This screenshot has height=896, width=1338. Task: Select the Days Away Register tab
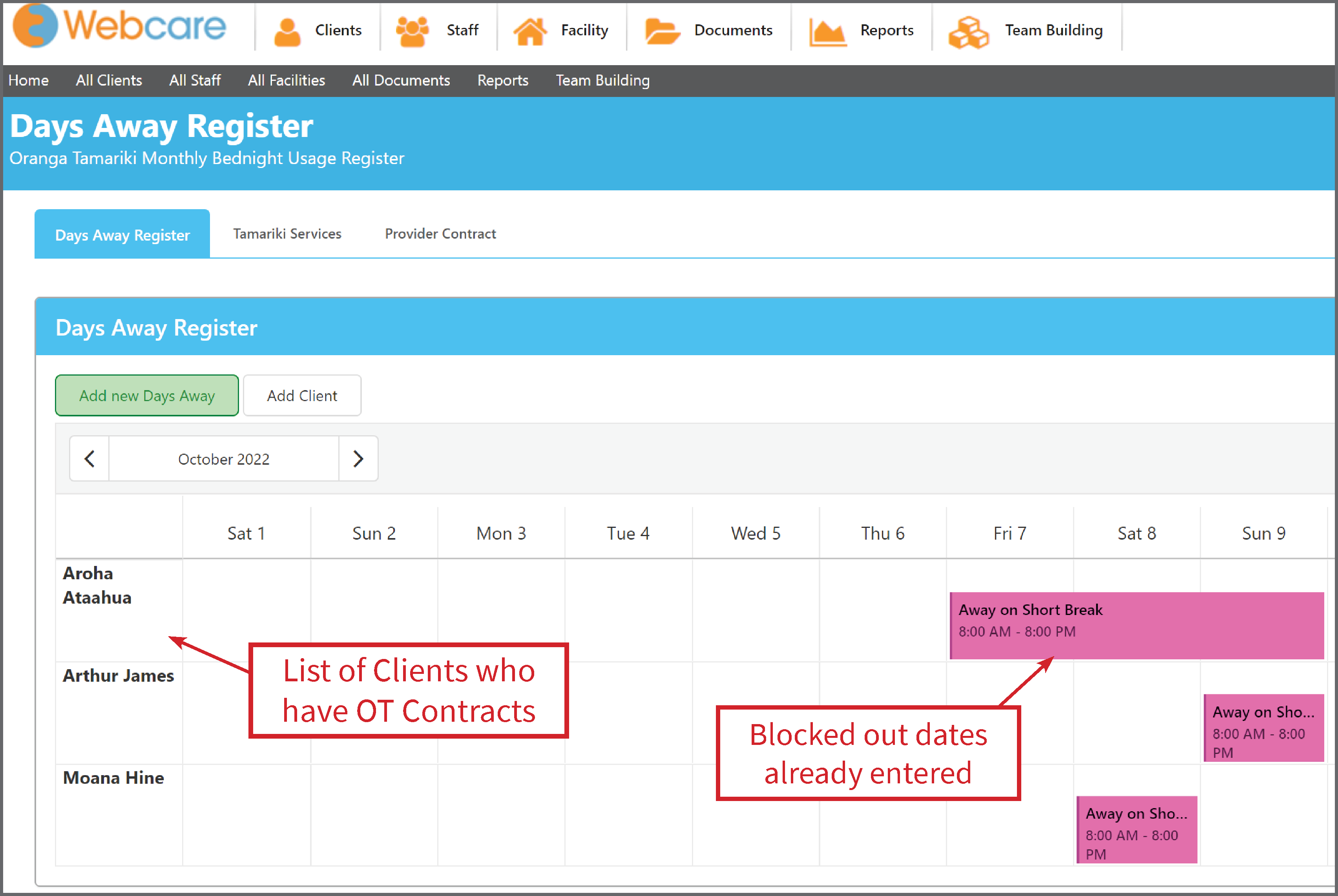(122, 234)
